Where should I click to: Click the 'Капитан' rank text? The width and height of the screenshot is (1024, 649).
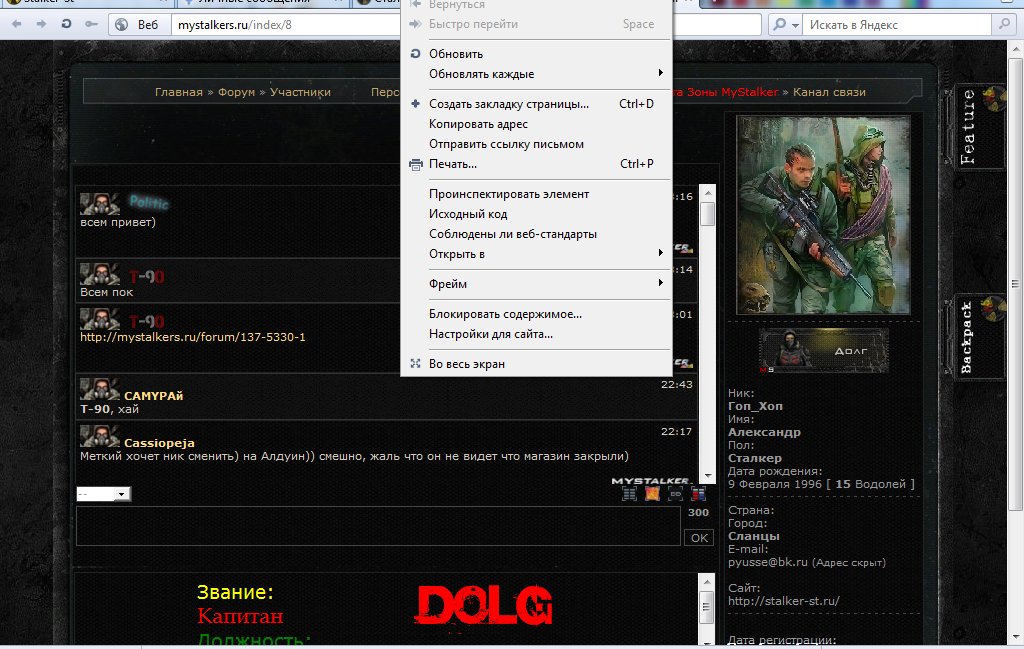240,616
